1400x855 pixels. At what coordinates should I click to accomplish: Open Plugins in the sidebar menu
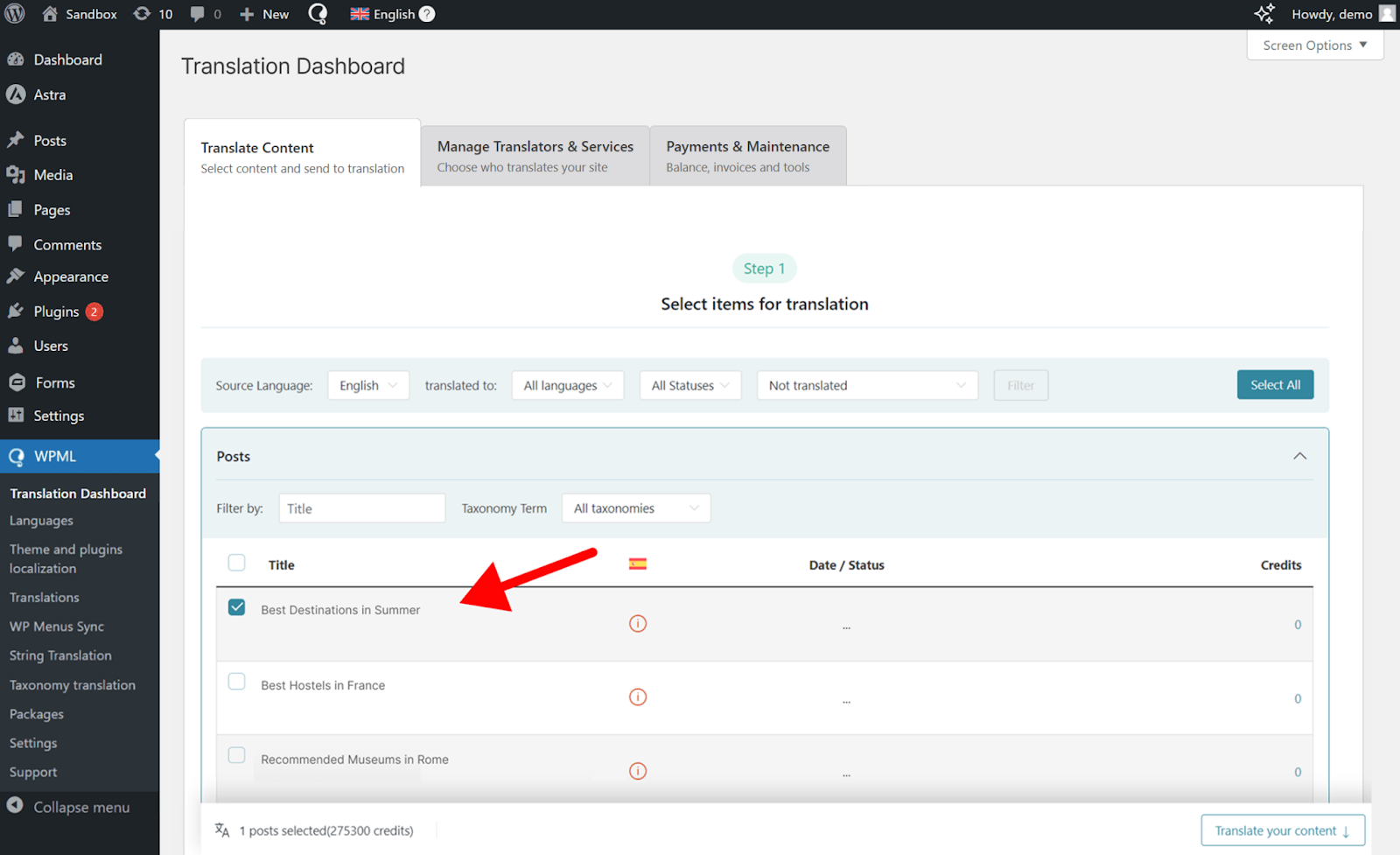click(56, 312)
